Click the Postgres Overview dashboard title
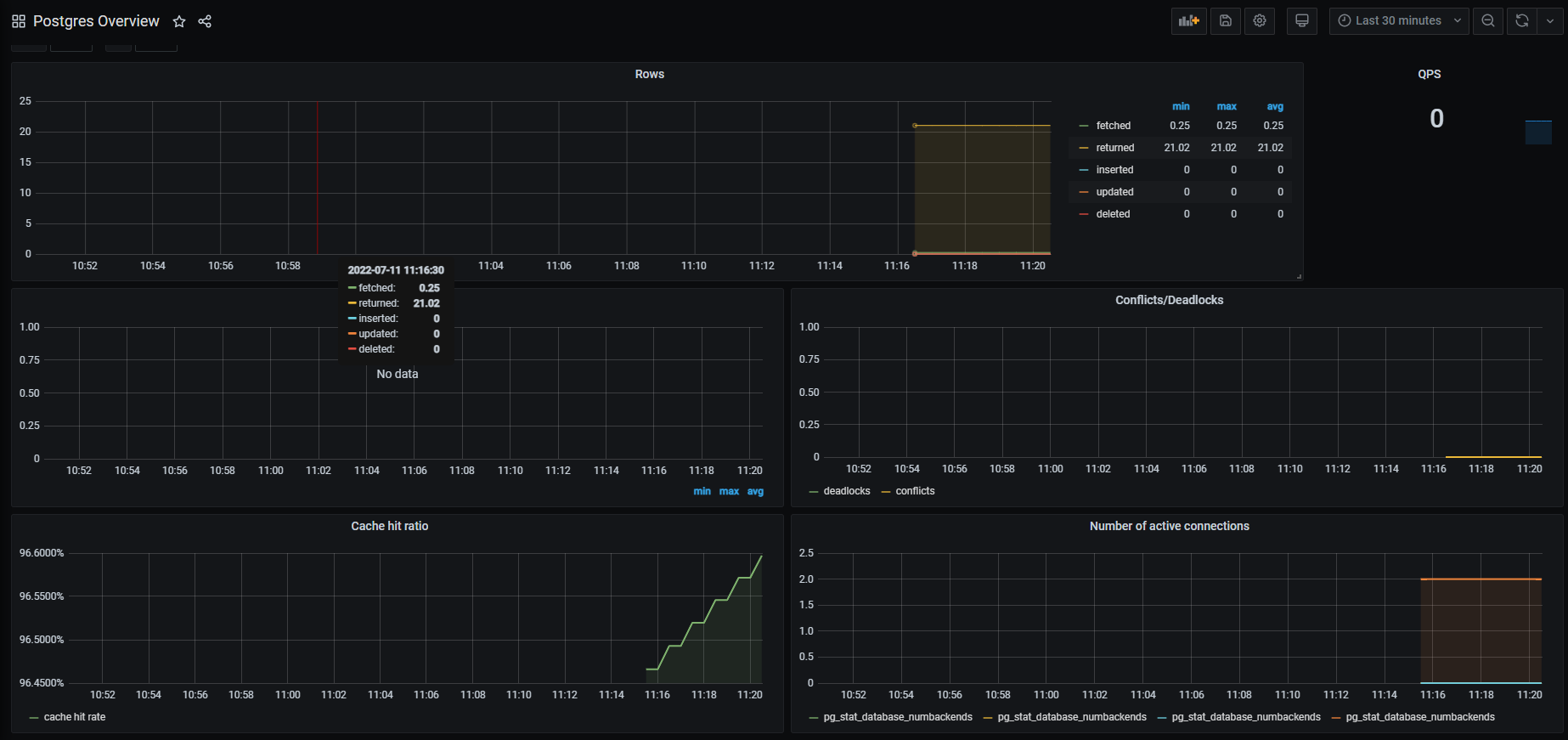Screen dimensions: 1568x740 [96, 21]
